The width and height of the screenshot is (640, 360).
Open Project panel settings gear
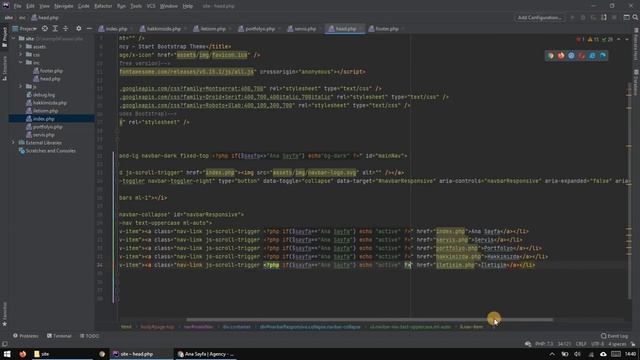(78, 29)
